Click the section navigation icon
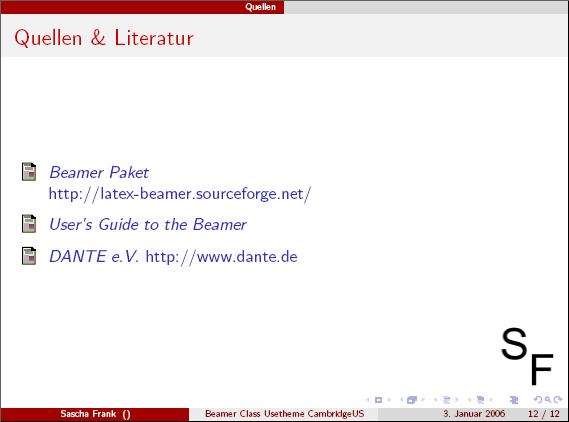The image size is (569, 422). [x=480, y=400]
